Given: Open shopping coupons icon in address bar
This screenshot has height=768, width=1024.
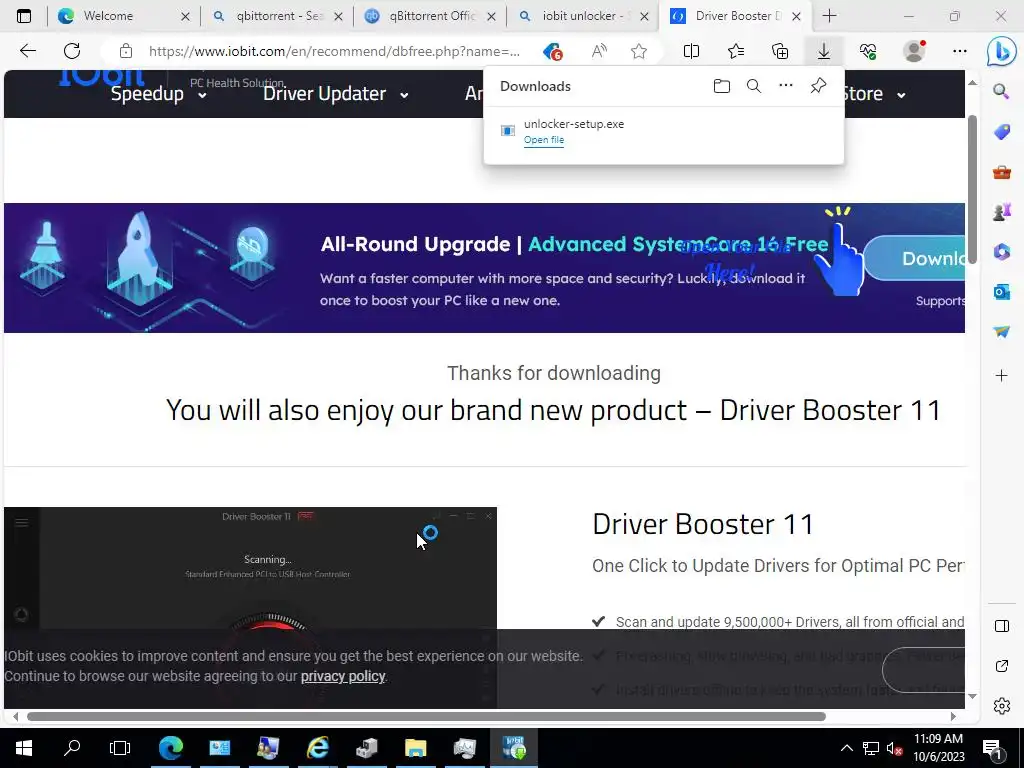Looking at the screenshot, I should (x=552, y=51).
